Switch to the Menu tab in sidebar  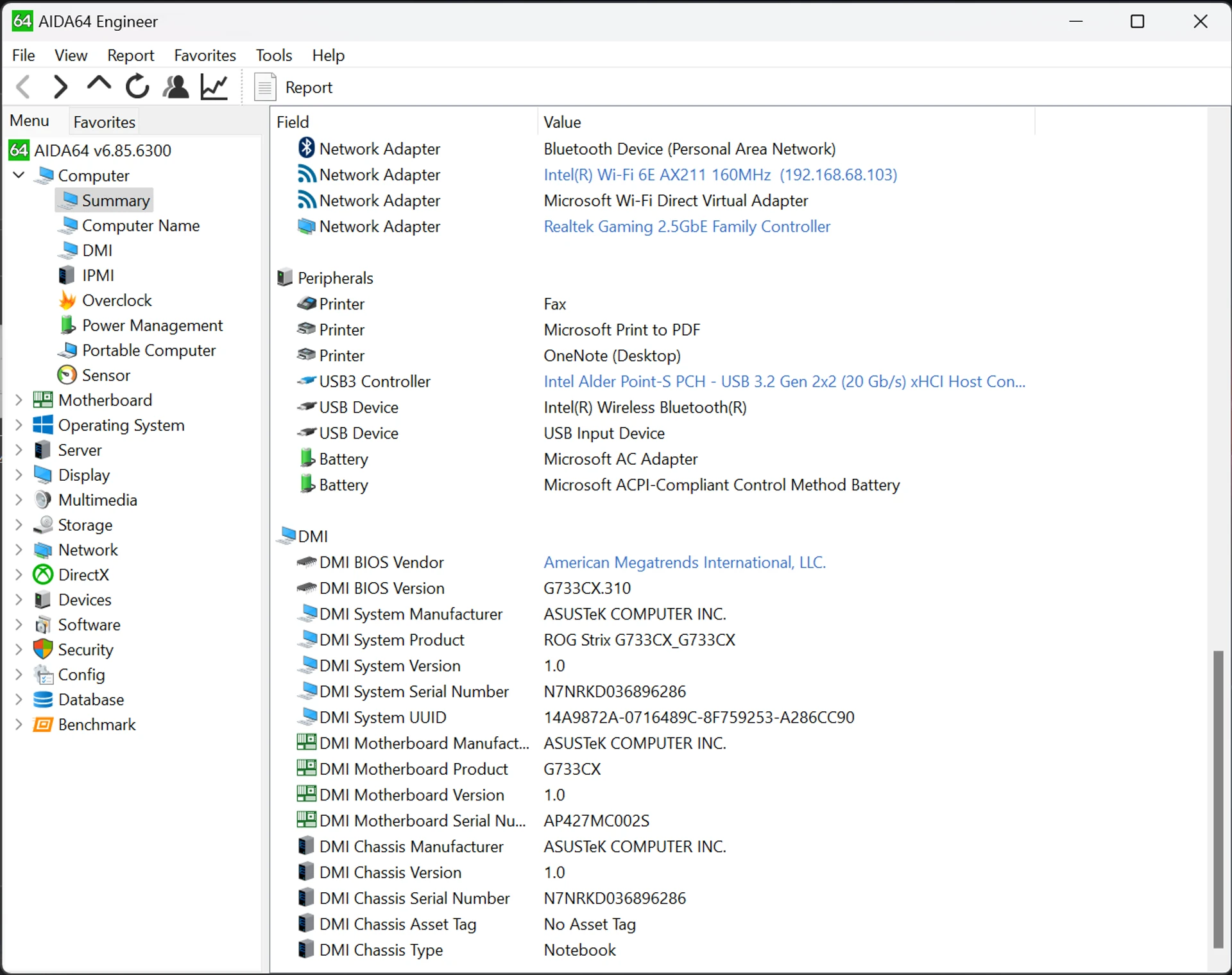30,121
